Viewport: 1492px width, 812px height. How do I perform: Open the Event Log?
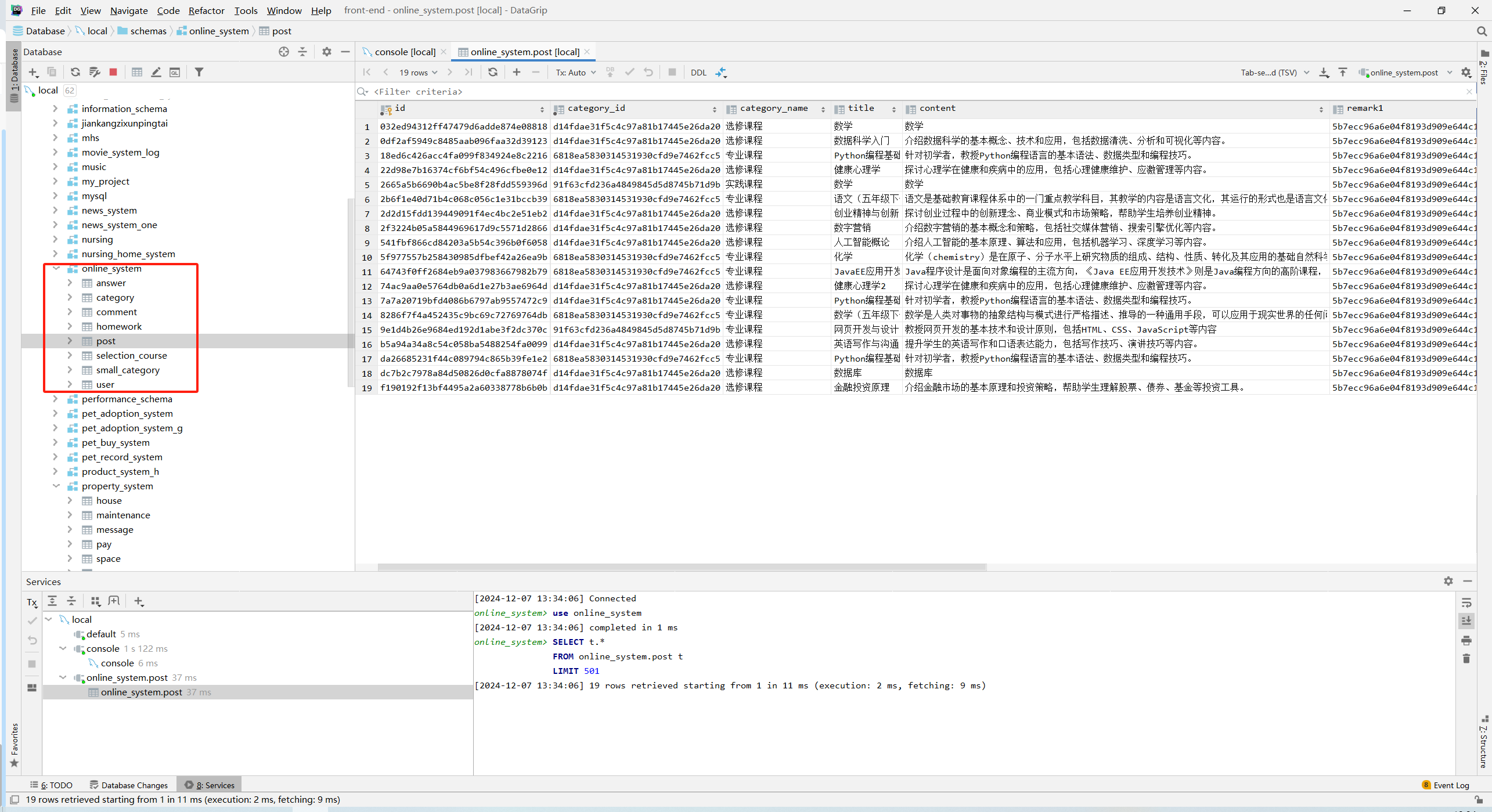coord(1446,785)
